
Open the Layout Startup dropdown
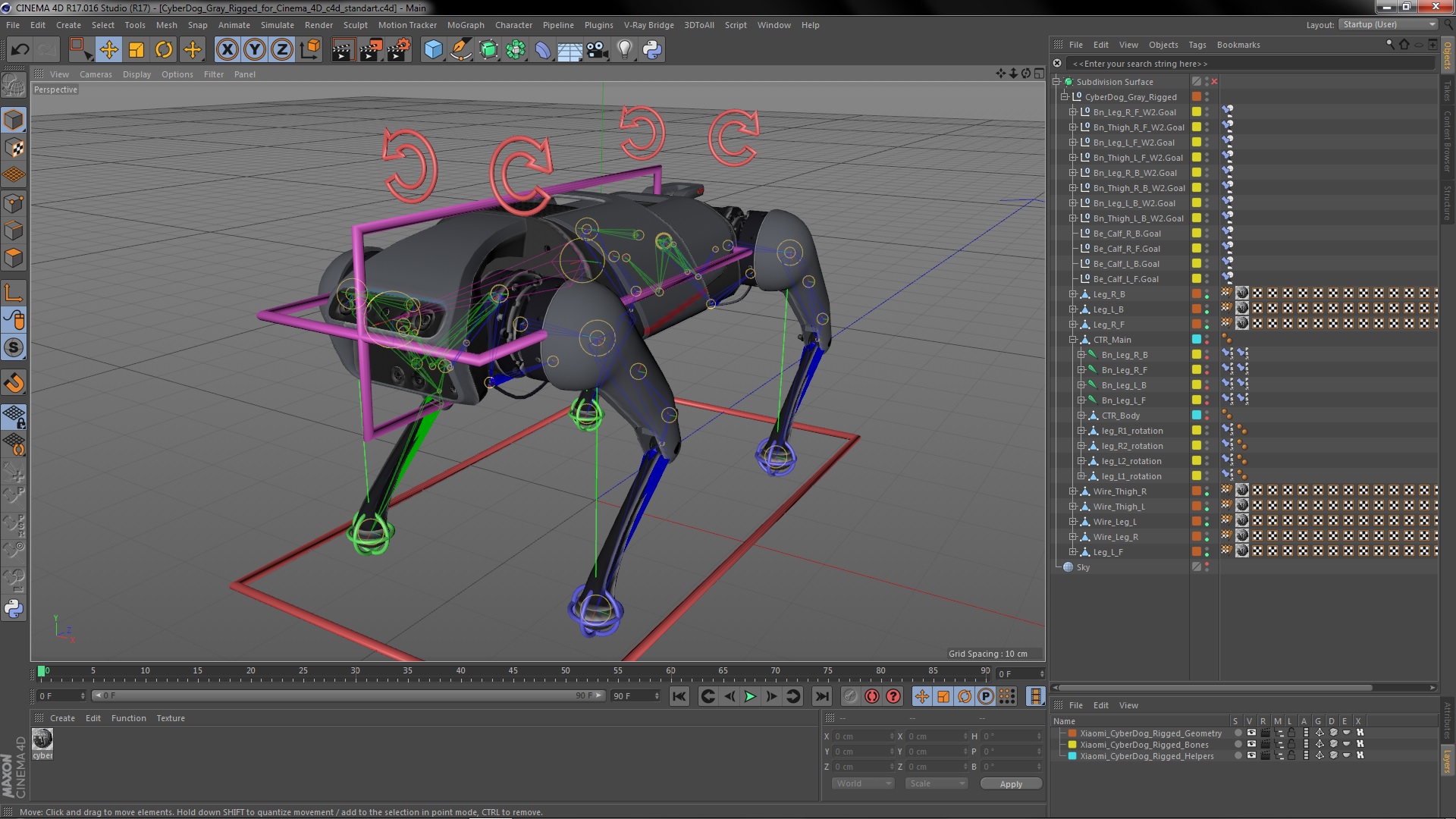coord(1388,24)
